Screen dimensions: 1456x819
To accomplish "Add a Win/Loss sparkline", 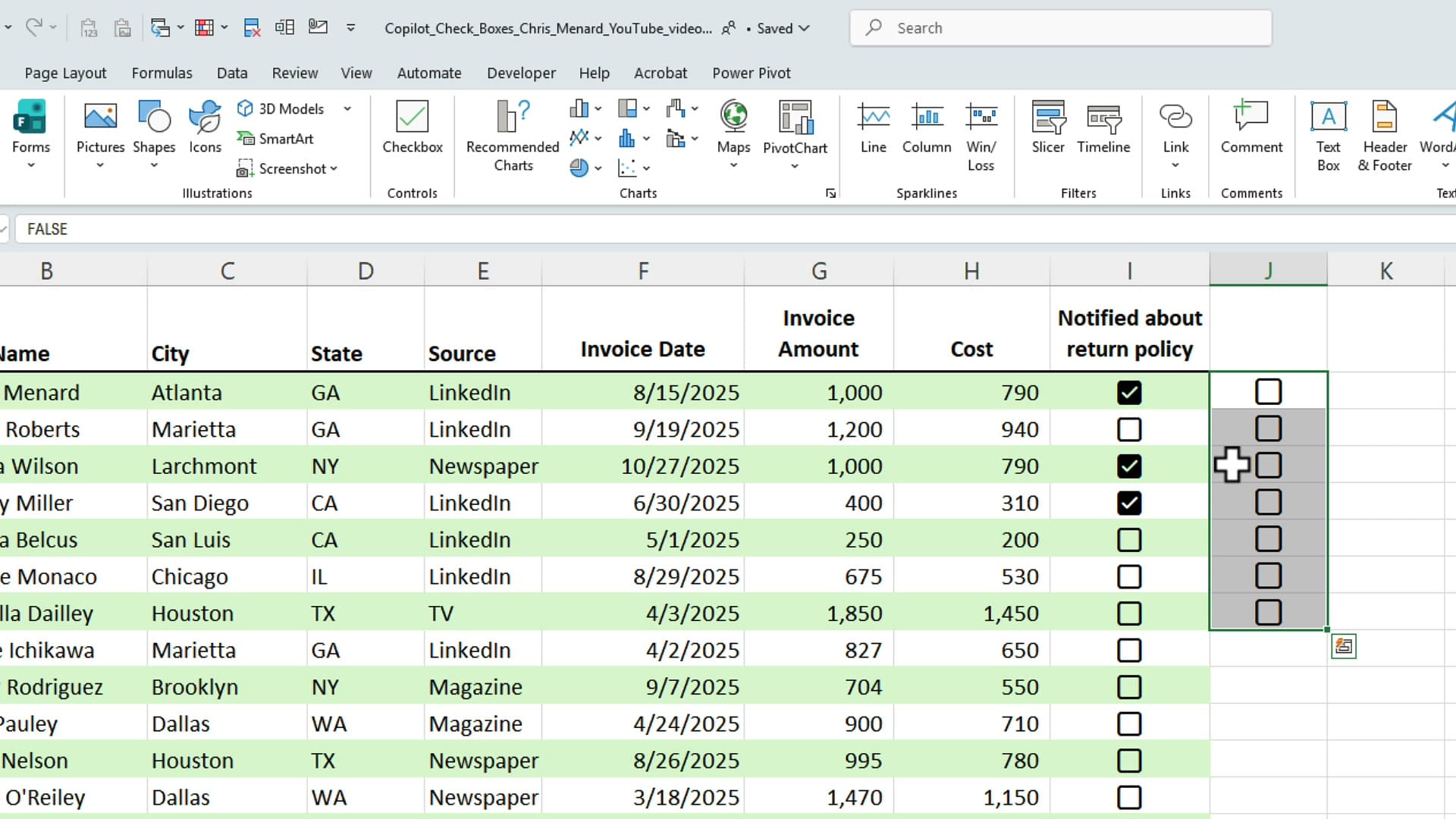I will point(981,136).
